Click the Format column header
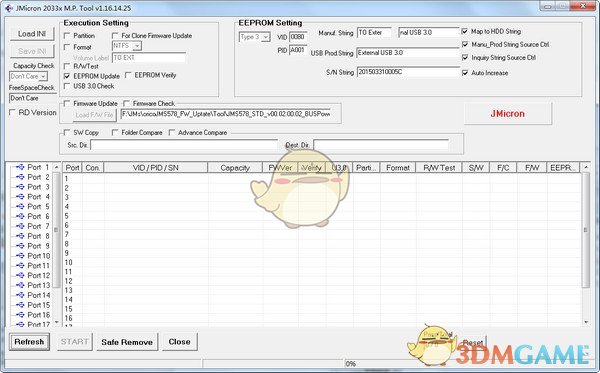 click(398, 168)
